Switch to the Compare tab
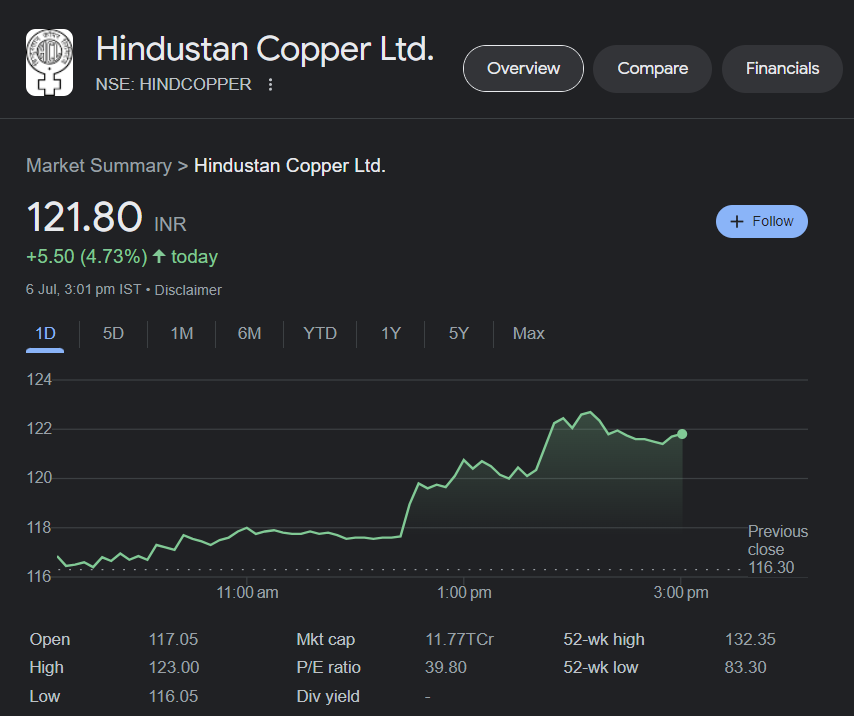This screenshot has height=716, width=854. pyautogui.click(x=652, y=69)
